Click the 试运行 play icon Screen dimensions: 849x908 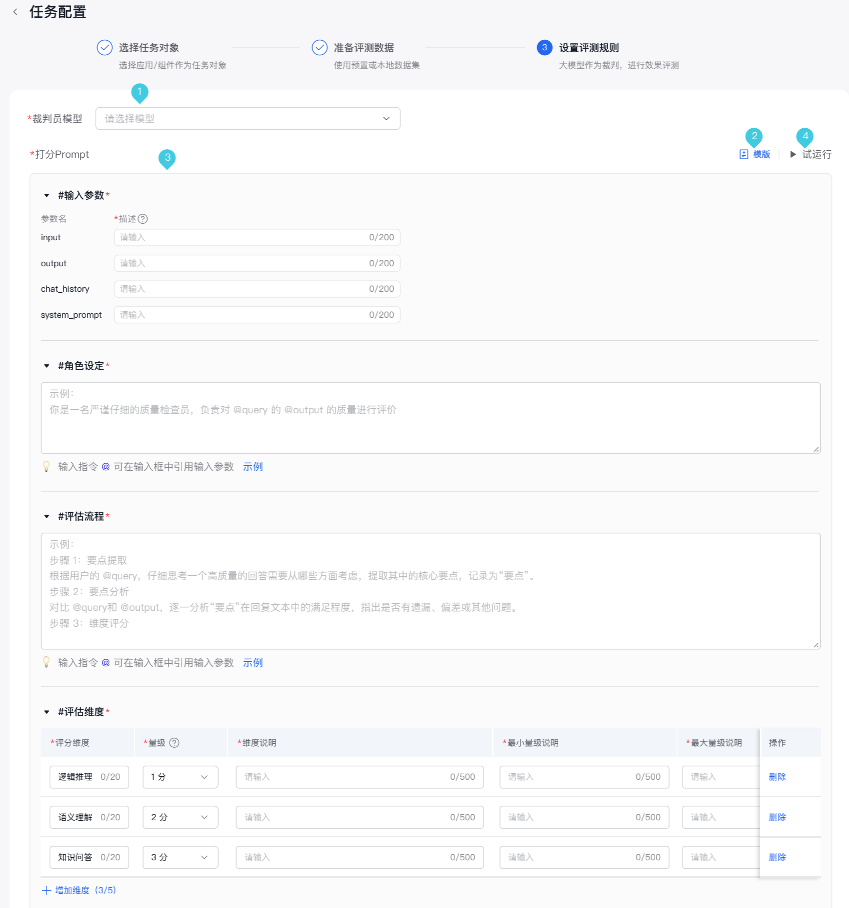(793, 154)
